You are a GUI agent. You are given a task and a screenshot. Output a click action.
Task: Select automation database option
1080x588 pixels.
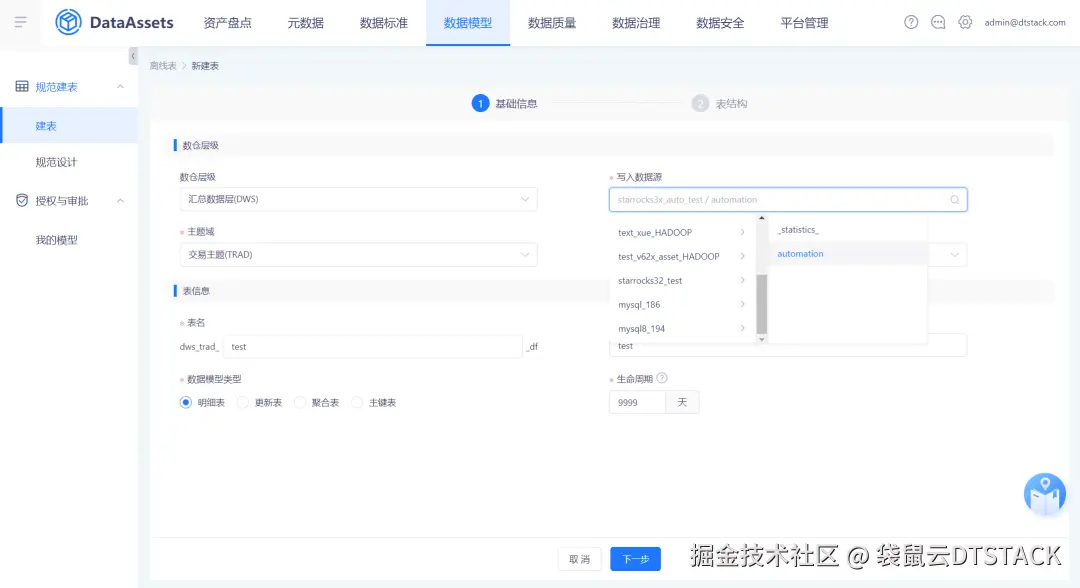click(x=847, y=253)
